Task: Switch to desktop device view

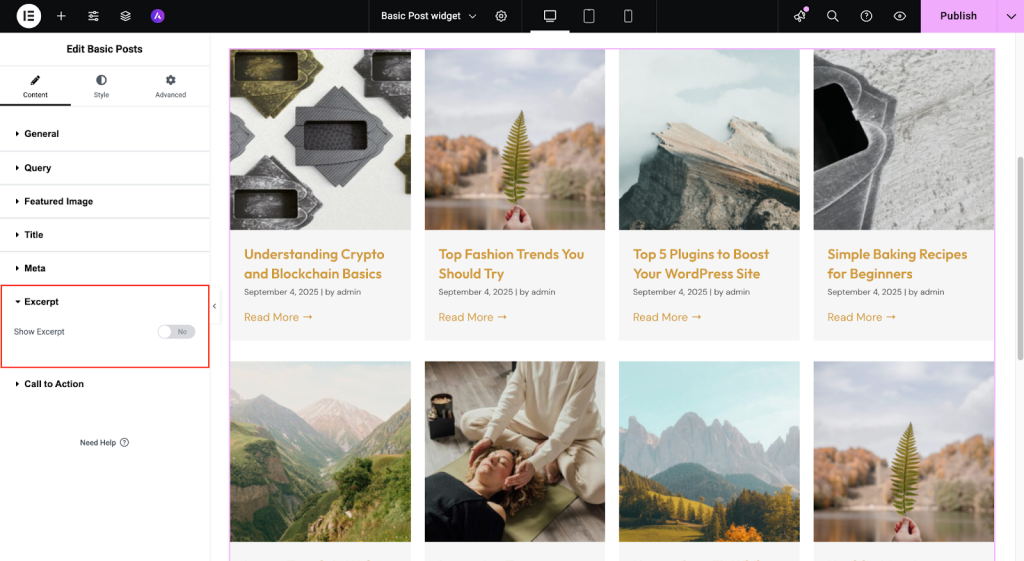Action: pos(549,16)
